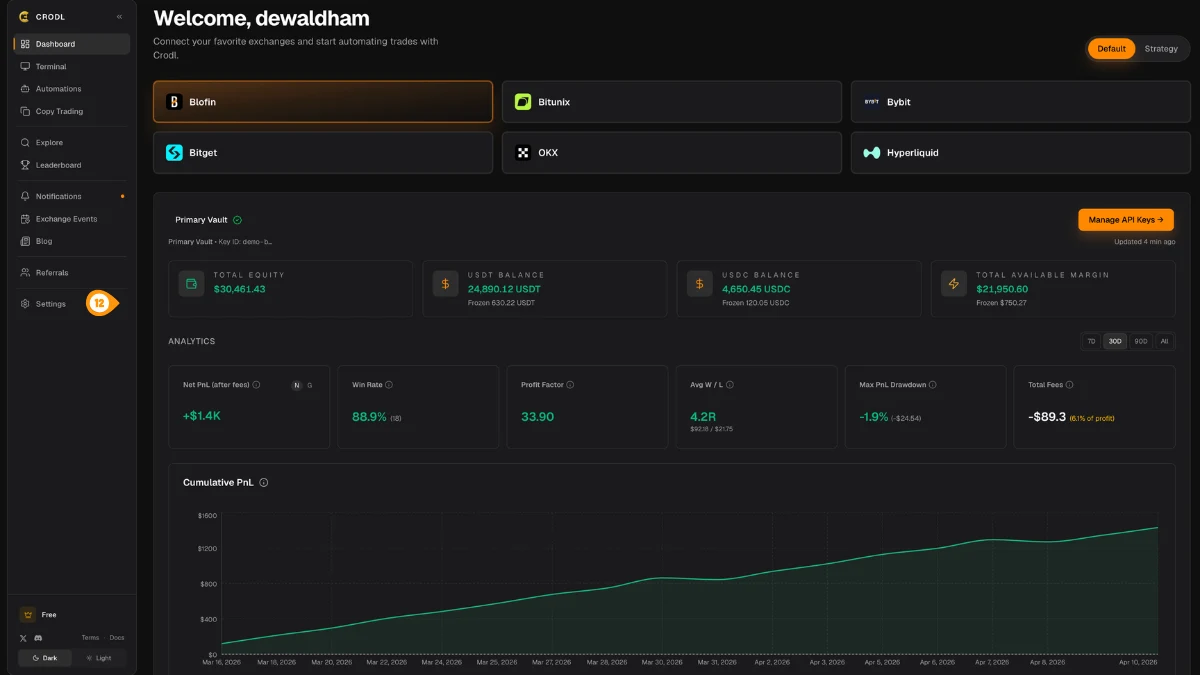Toggle Net PnL to G mode
Screen dimensions: 1200x675
click(x=309, y=385)
